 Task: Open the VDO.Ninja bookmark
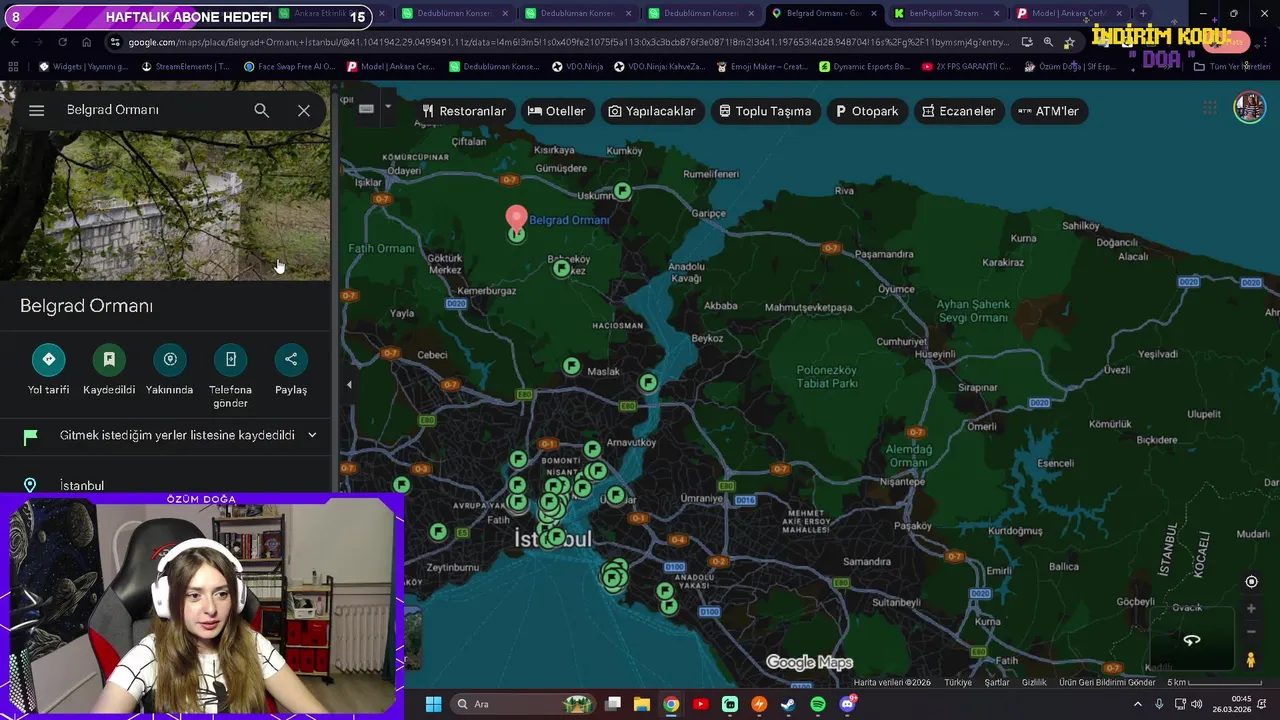point(577,67)
